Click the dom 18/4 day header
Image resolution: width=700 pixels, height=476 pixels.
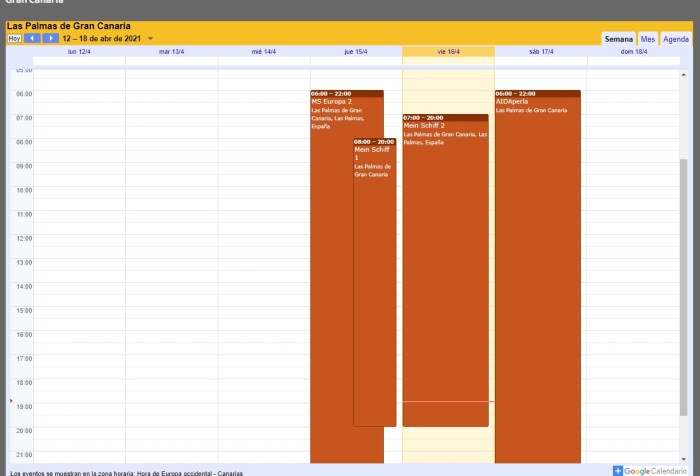click(632, 51)
